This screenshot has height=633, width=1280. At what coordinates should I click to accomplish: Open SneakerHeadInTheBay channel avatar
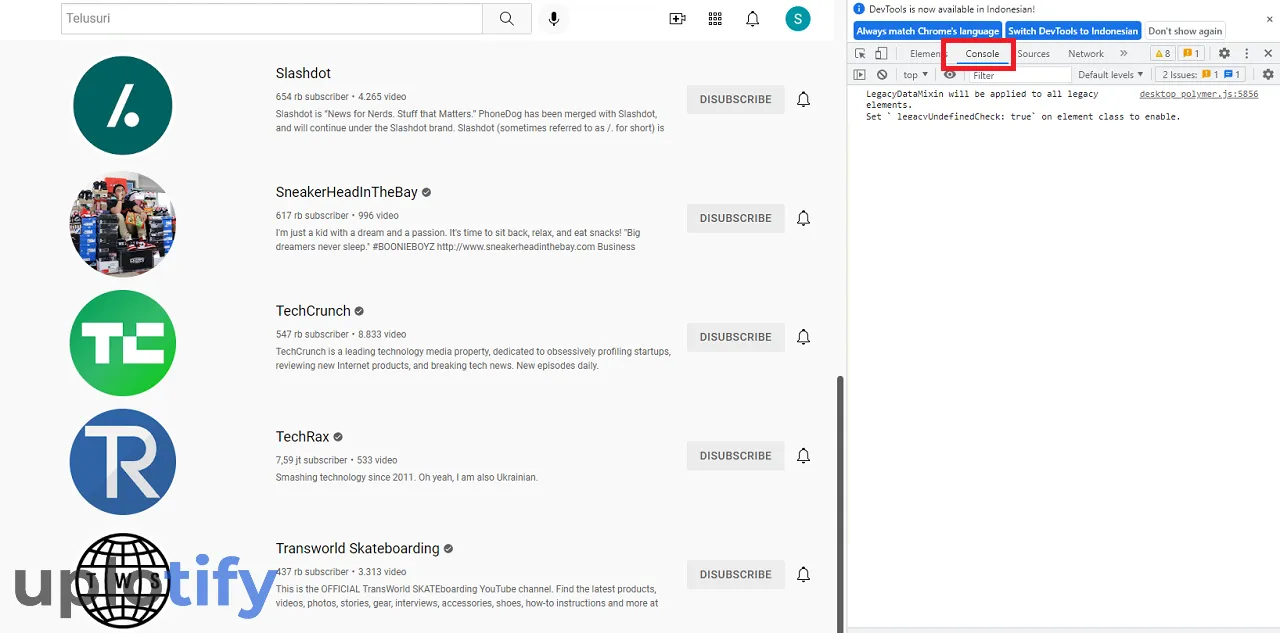coord(123,224)
